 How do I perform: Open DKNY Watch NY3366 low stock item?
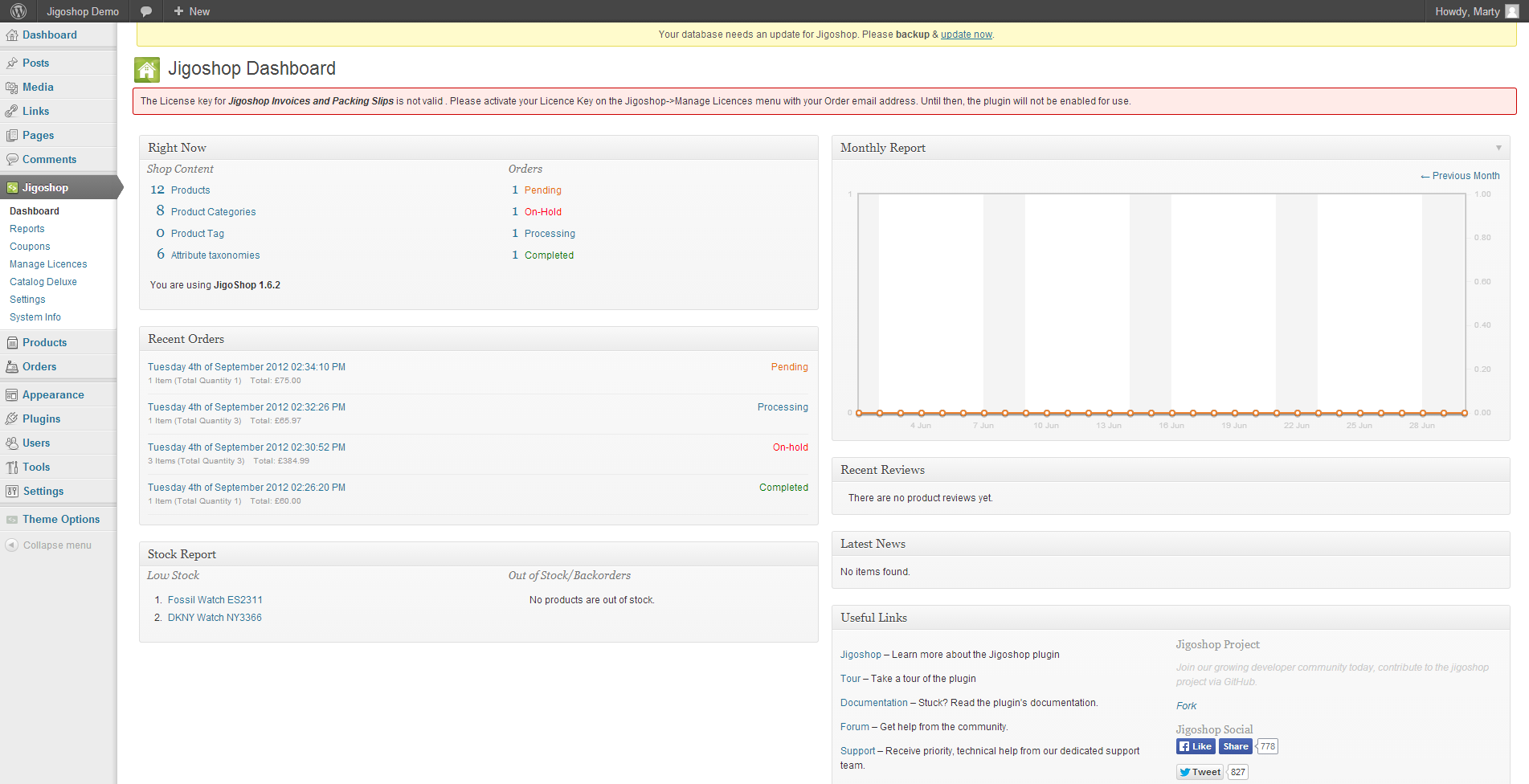215,618
